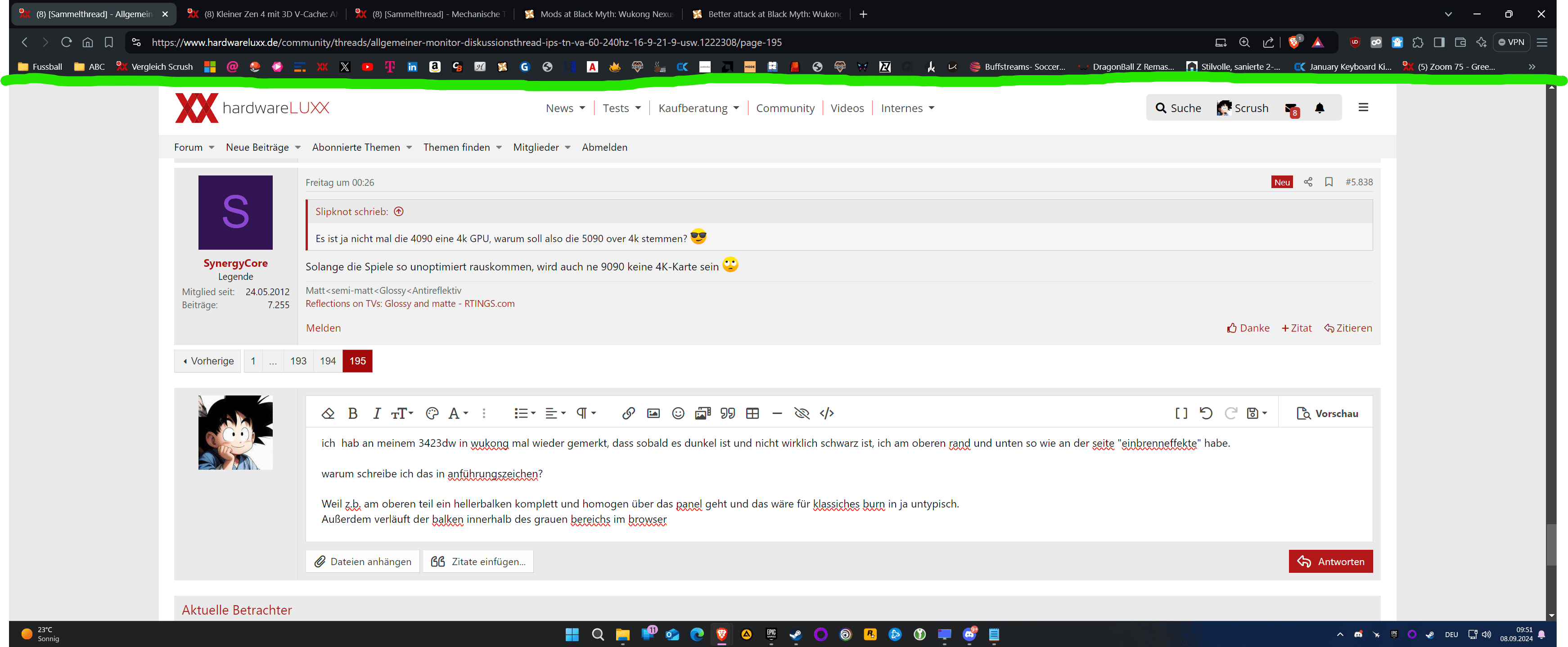Open the smiley emoji picker

677,413
